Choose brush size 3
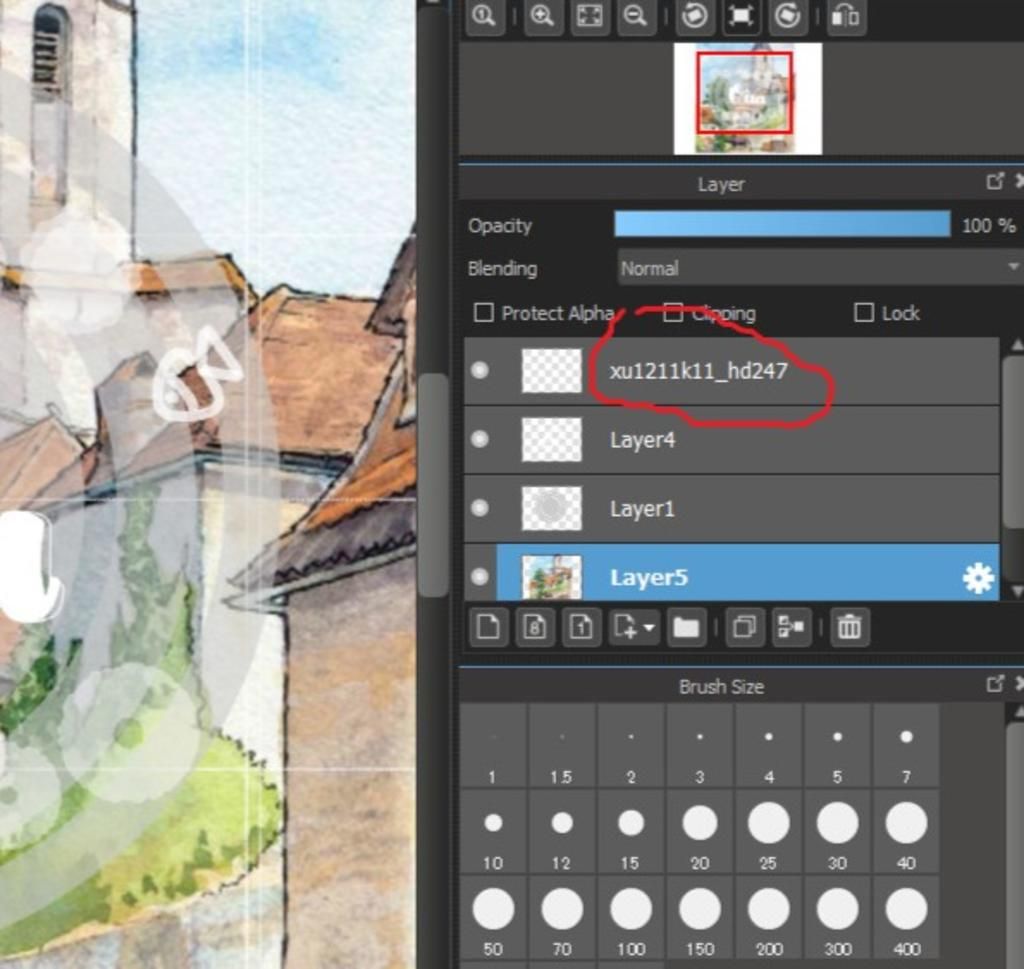1024x969 pixels. pyautogui.click(x=699, y=745)
